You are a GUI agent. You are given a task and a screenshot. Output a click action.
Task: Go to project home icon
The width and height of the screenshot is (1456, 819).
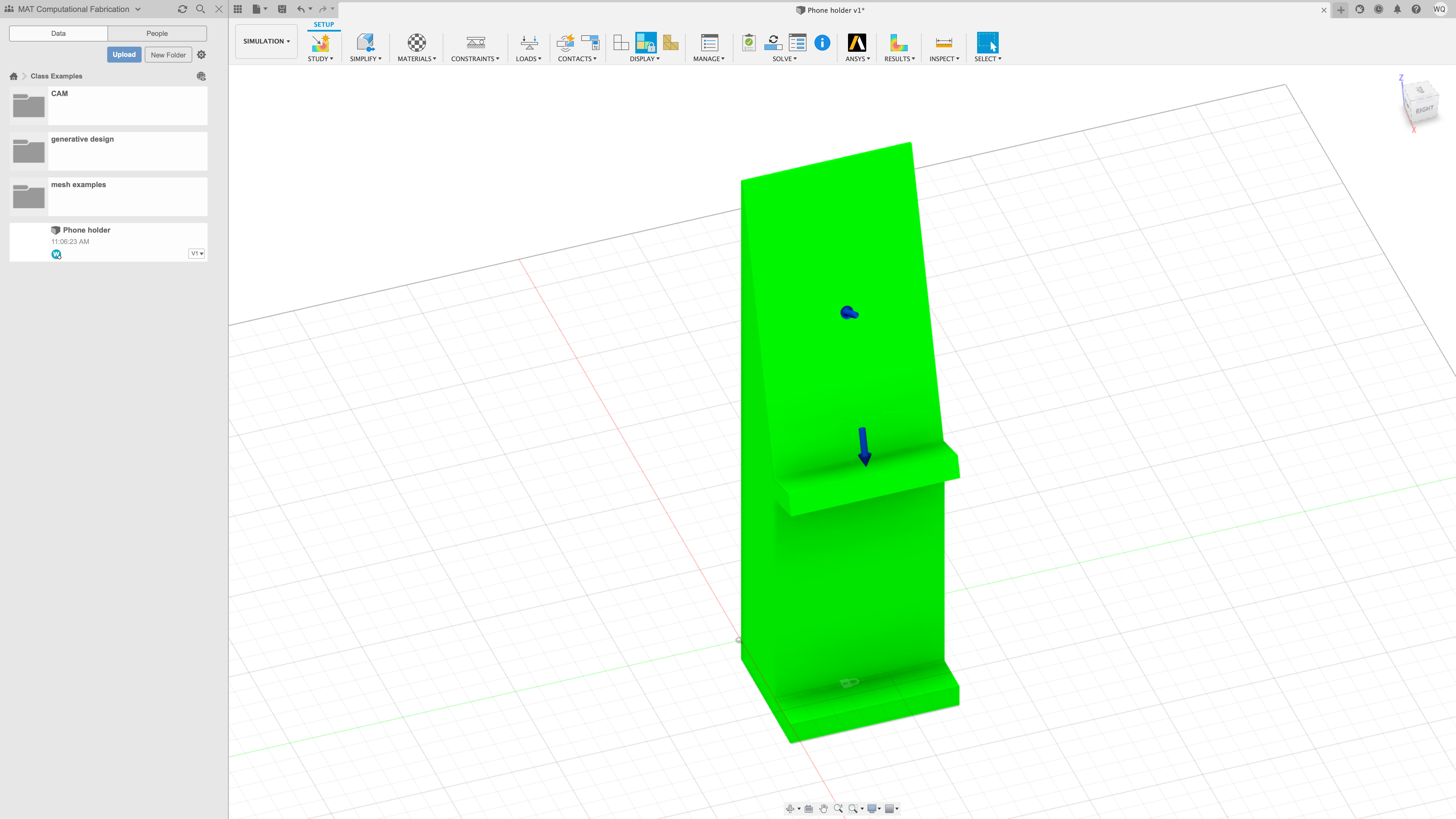(14, 76)
